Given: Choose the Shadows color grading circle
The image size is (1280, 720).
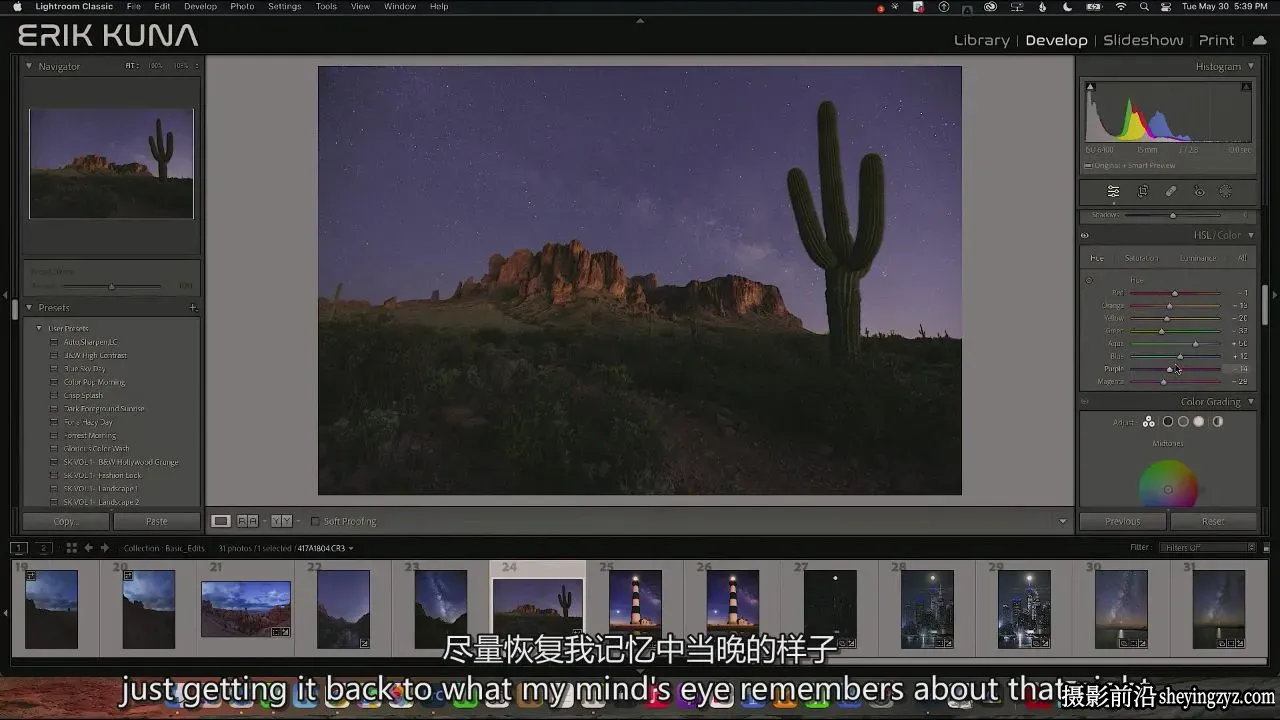Looking at the screenshot, I should [1167, 422].
